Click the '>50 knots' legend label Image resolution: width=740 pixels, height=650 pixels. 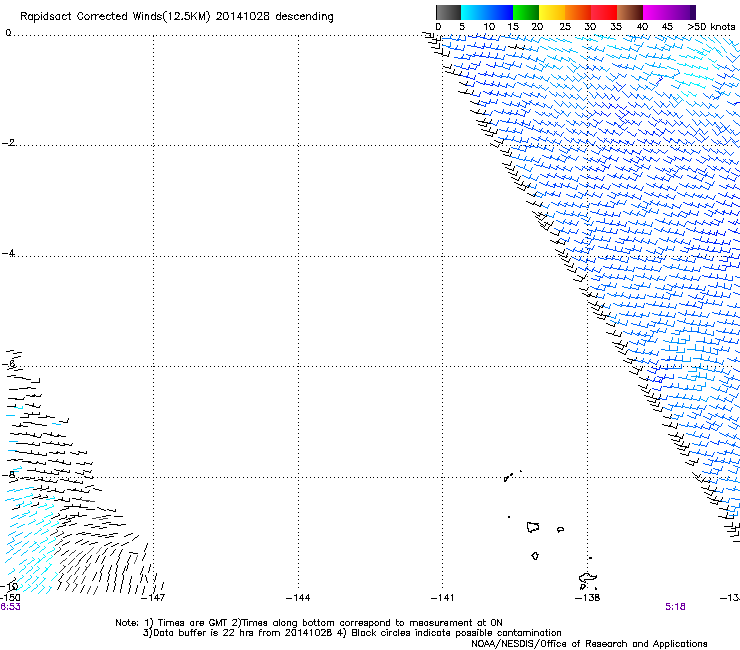pyautogui.click(x=711, y=27)
